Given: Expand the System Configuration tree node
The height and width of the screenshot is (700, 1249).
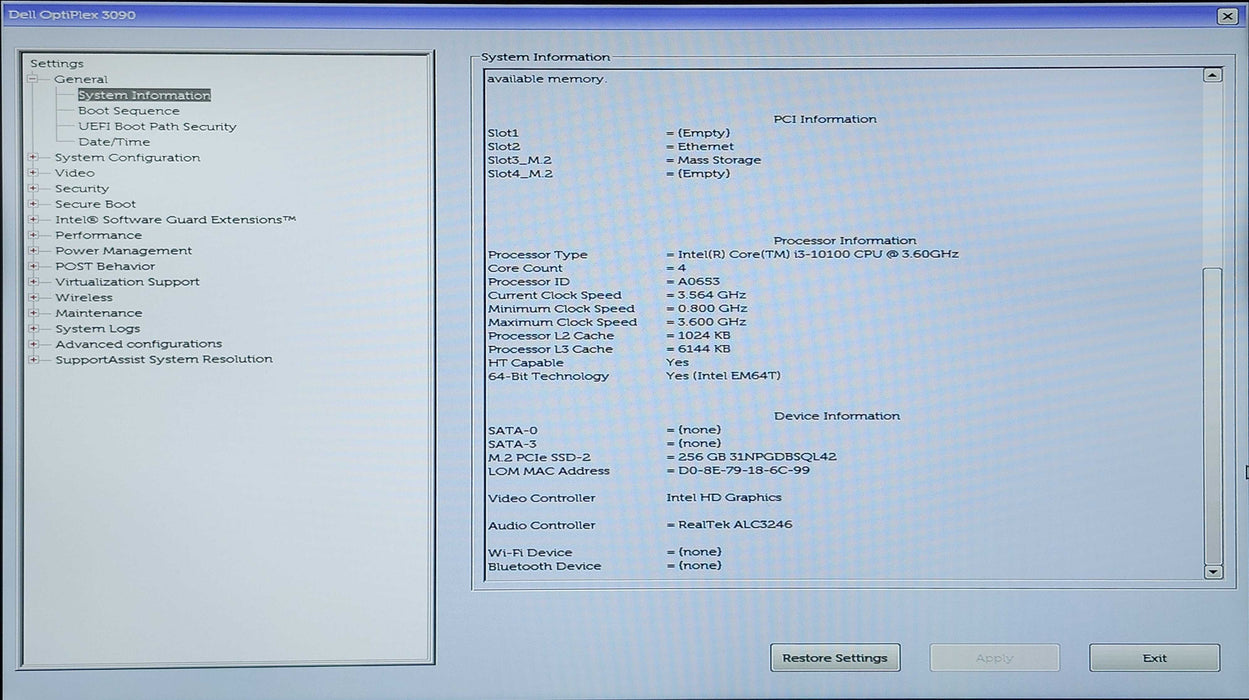Looking at the screenshot, I should click(34, 158).
